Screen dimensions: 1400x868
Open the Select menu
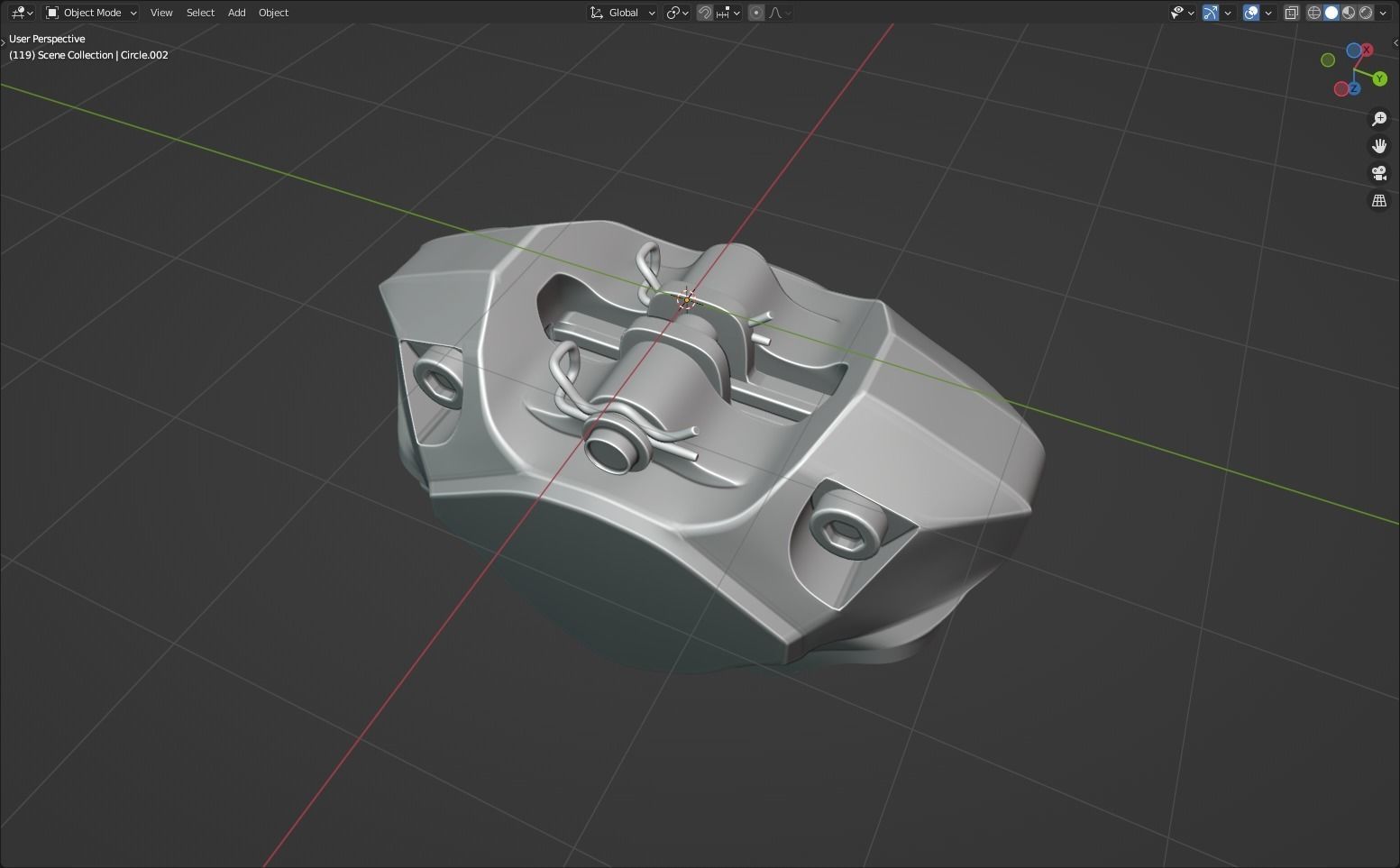[200, 13]
